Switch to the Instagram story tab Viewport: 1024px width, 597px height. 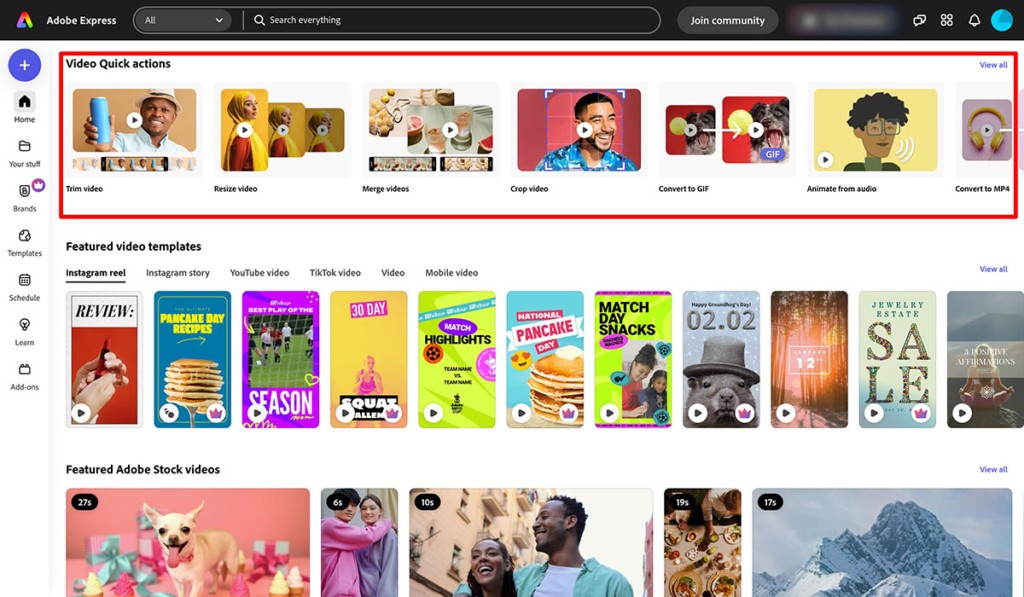coord(179,272)
